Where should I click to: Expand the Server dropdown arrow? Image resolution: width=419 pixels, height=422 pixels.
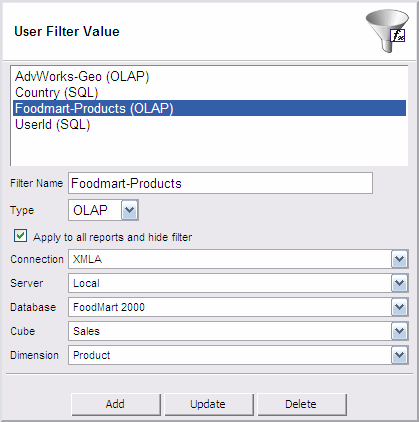tap(399, 283)
